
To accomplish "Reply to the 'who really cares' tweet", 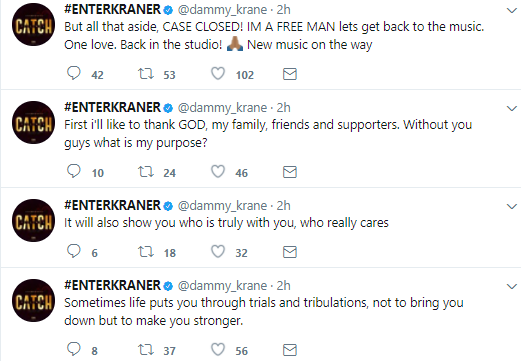I will pyautogui.click(x=74, y=251).
